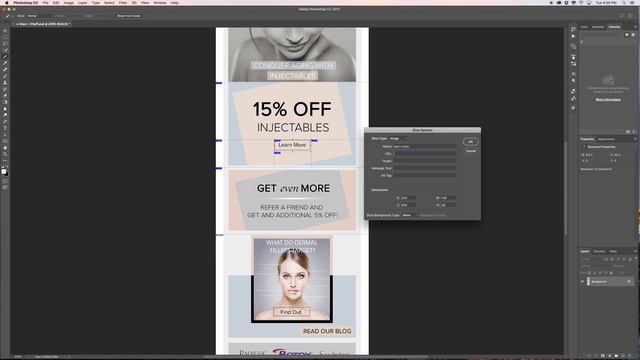The height and width of the screenshot is (360, 640).
Task: Click the foreground color swatch
Action: click(4, 171)
